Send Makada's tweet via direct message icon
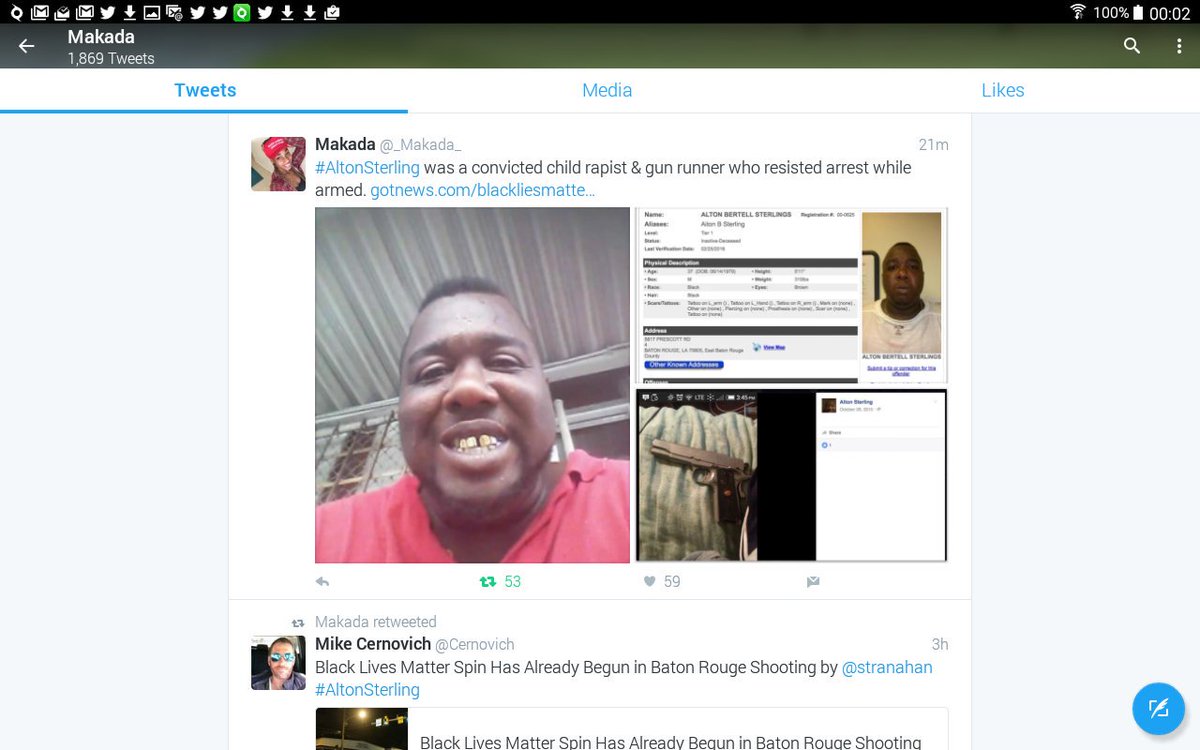Image resolution: width=1200 pixels, height=750 pixels. 813,581
